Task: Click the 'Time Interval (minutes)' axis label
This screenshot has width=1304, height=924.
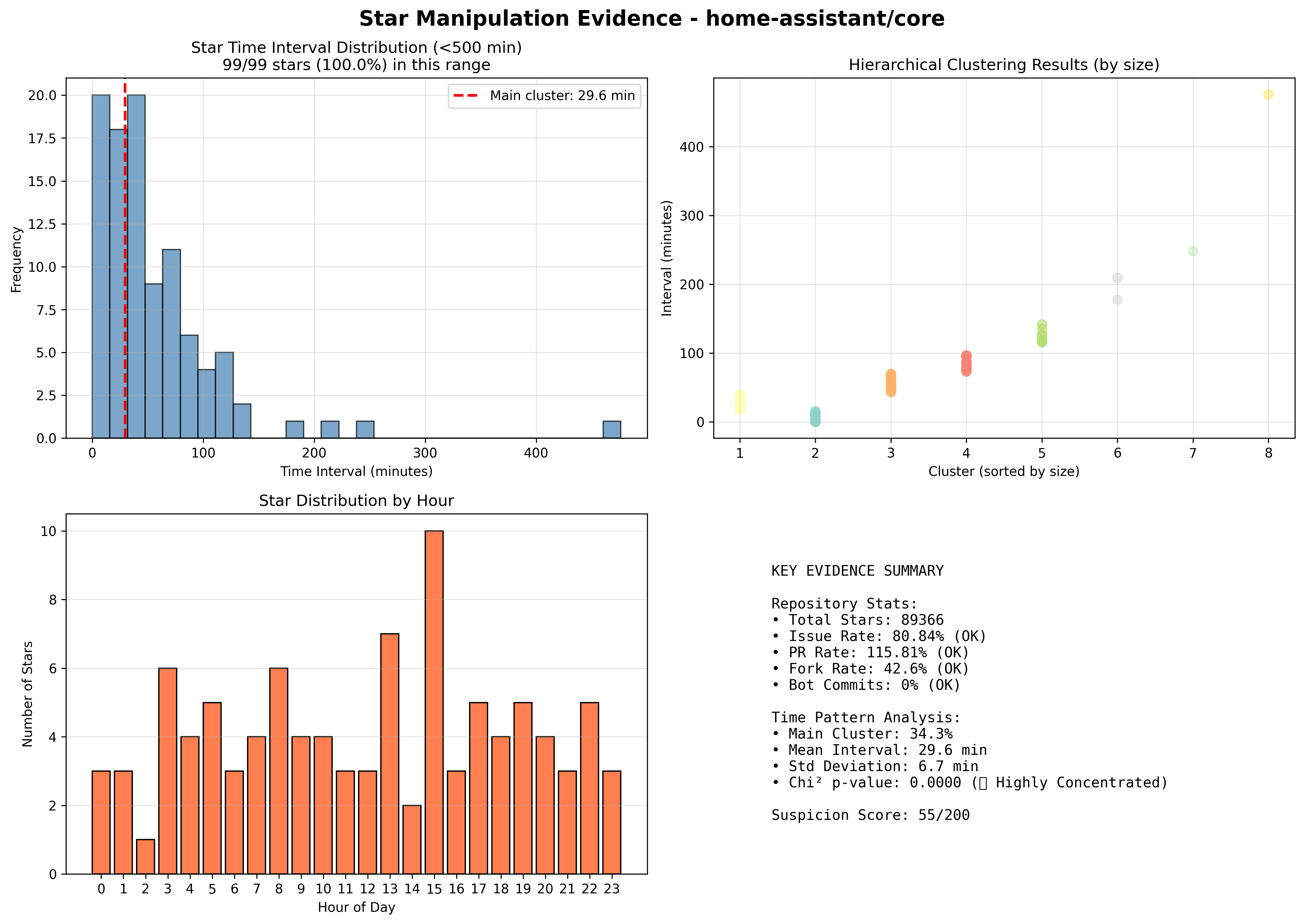Action: click(x=356, y=472)
